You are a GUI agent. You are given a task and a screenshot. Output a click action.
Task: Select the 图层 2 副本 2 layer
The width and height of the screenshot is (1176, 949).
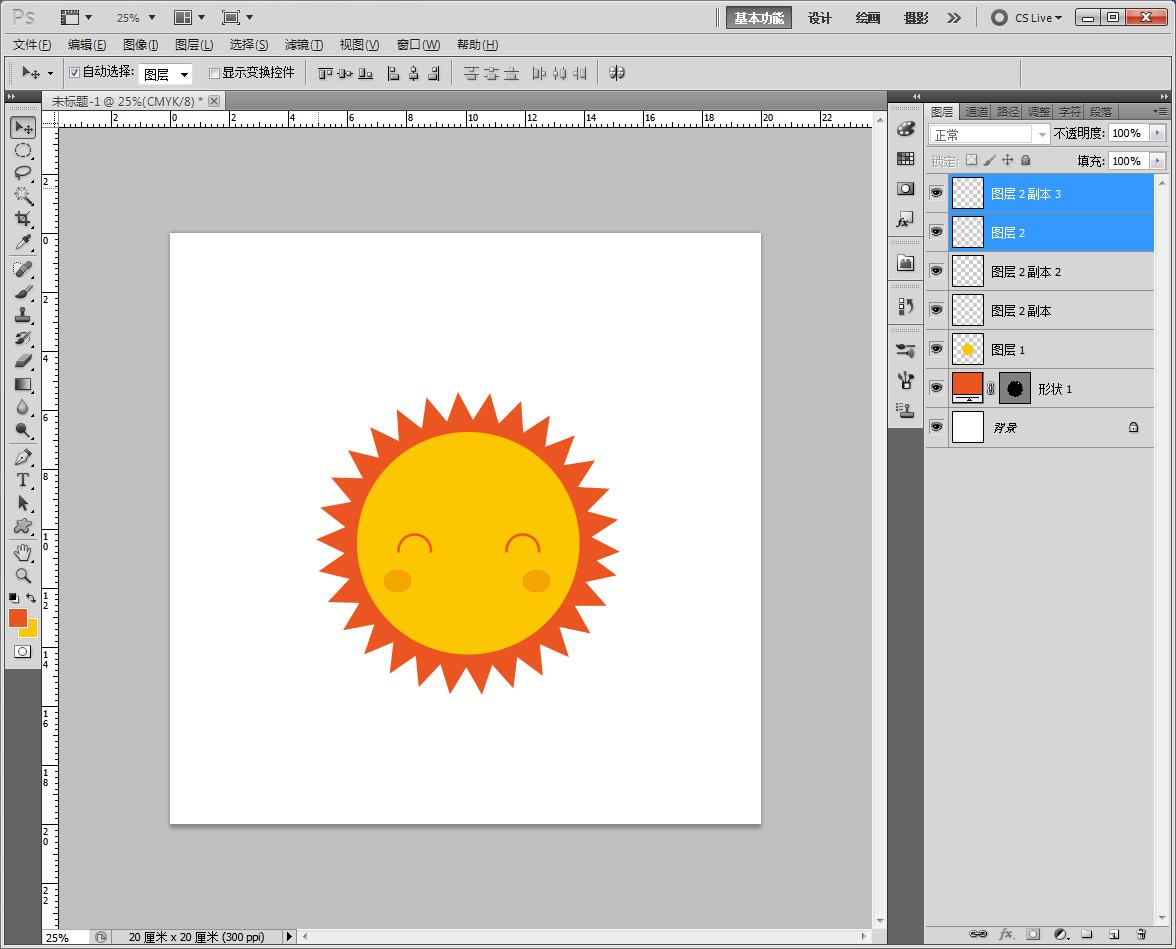click(1025, 272)
